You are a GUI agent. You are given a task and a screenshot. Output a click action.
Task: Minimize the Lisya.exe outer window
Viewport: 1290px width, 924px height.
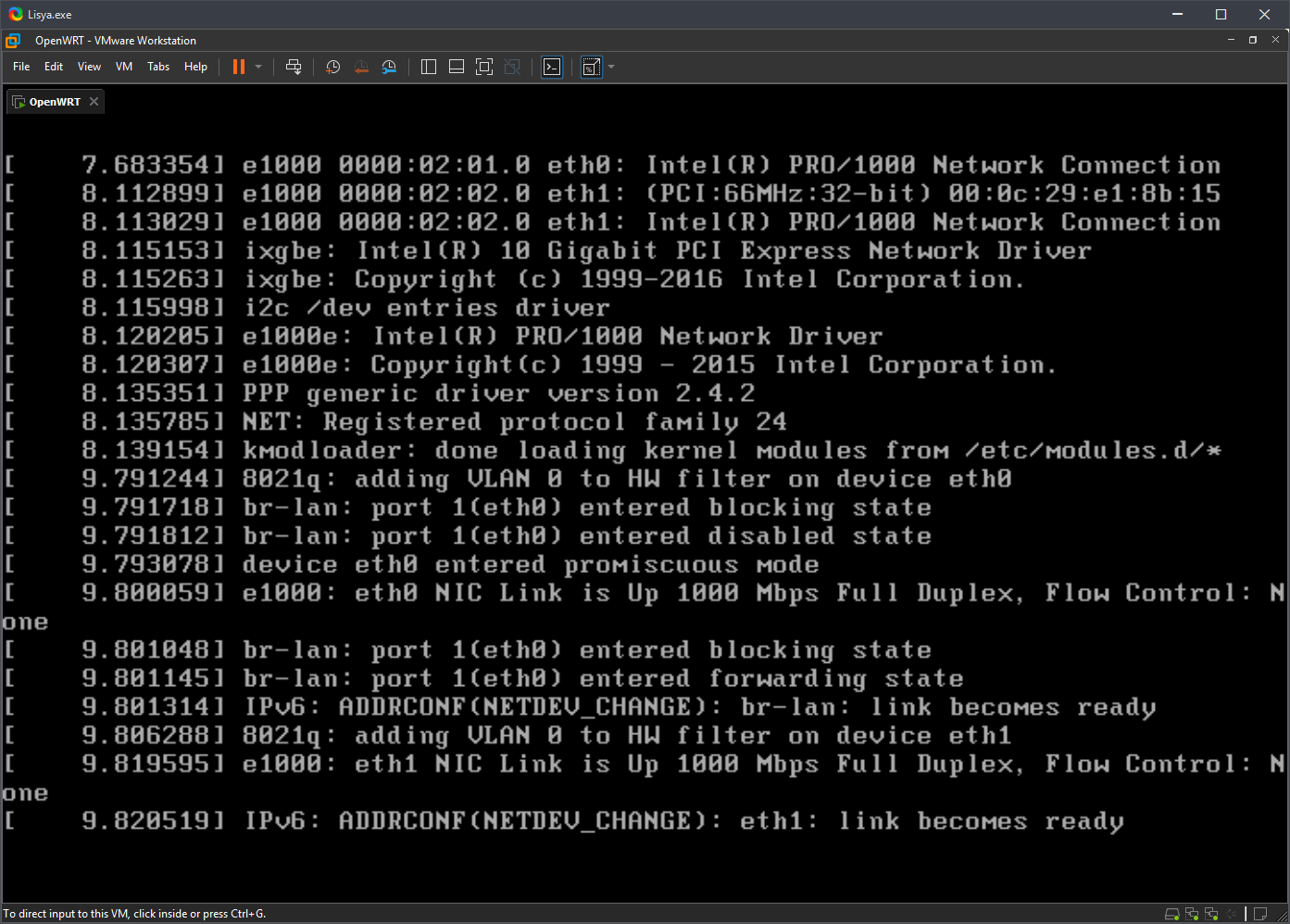[x=1178, y=14]
